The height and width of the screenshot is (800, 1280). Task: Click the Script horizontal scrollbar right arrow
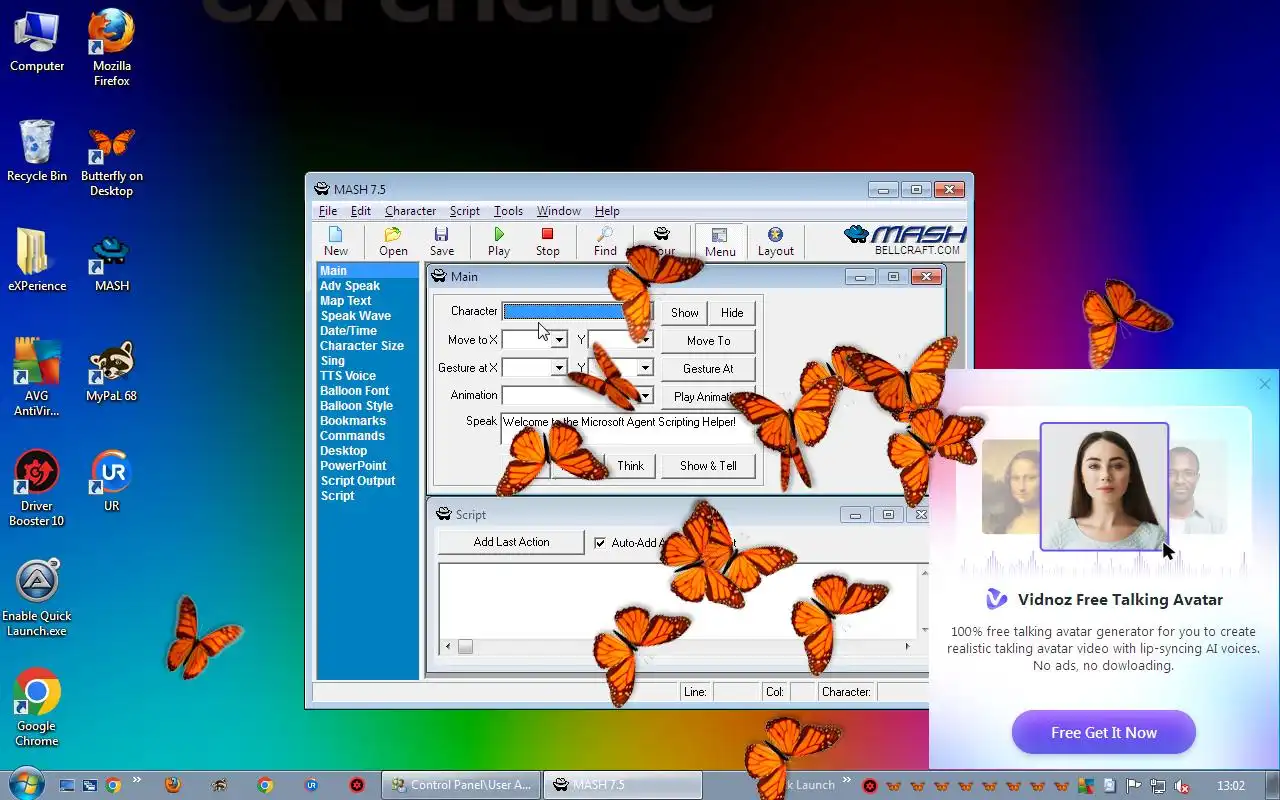(x=908, y=647)
